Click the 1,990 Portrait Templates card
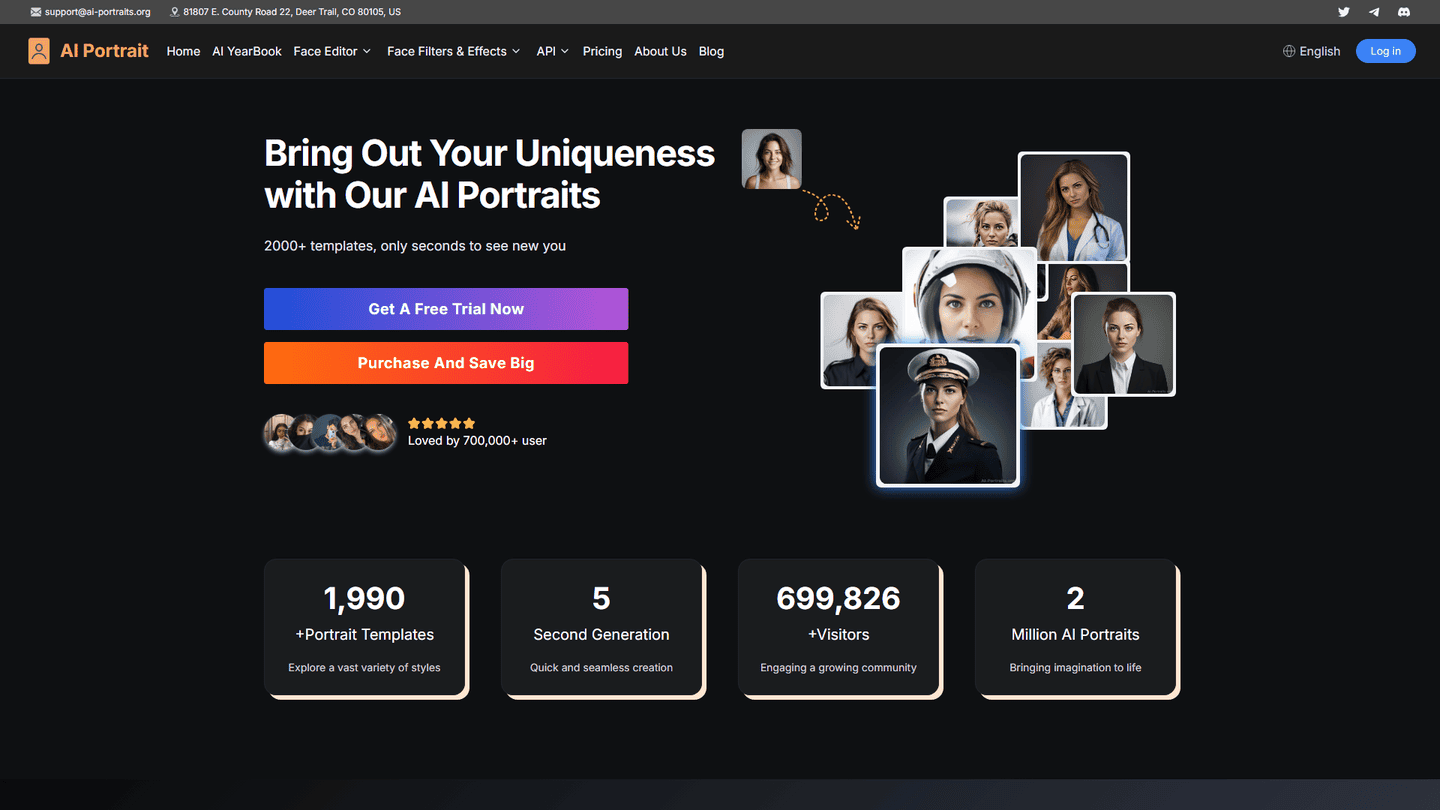The height and width of the screenshot is (810, 1440). point(365,628)
